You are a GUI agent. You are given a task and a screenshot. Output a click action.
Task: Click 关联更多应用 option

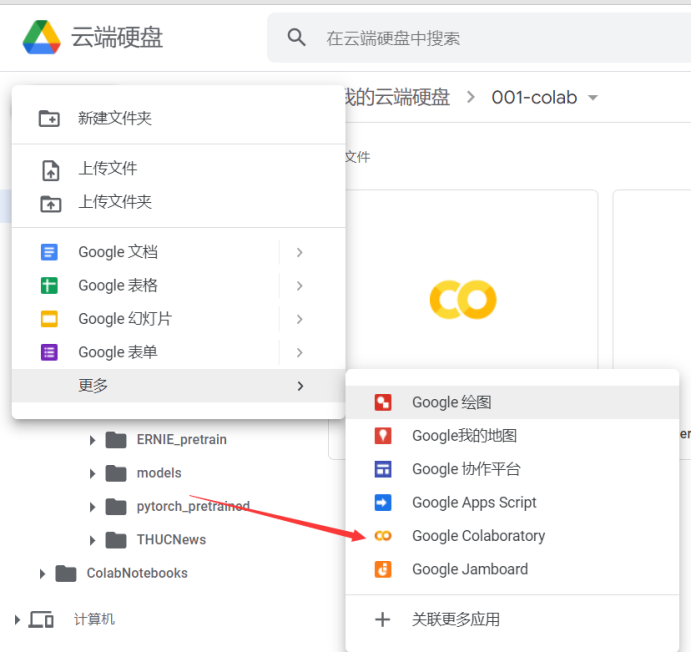pyautogui.click(x=512, y=619)
